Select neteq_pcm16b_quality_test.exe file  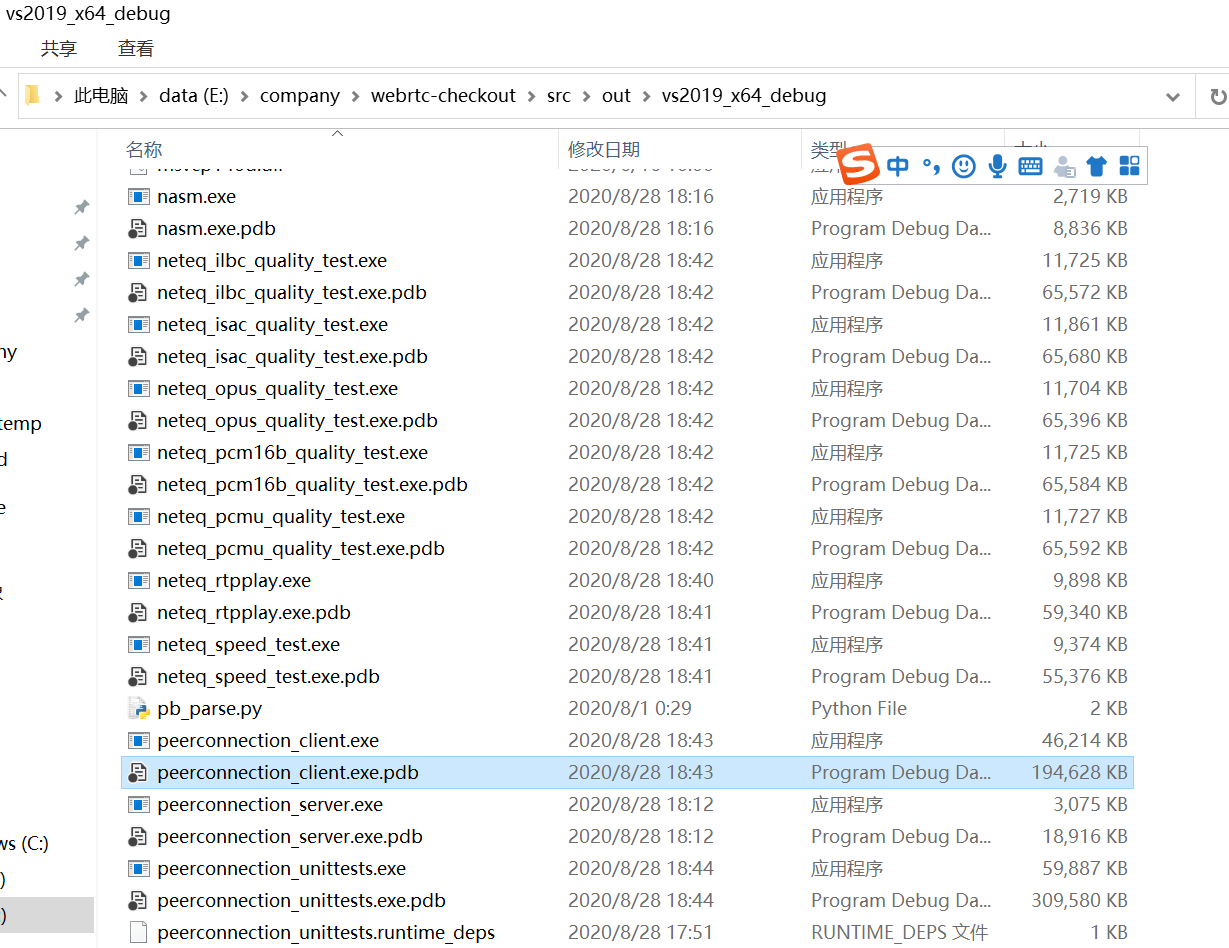pyautogui.click(x=292, y=453)
